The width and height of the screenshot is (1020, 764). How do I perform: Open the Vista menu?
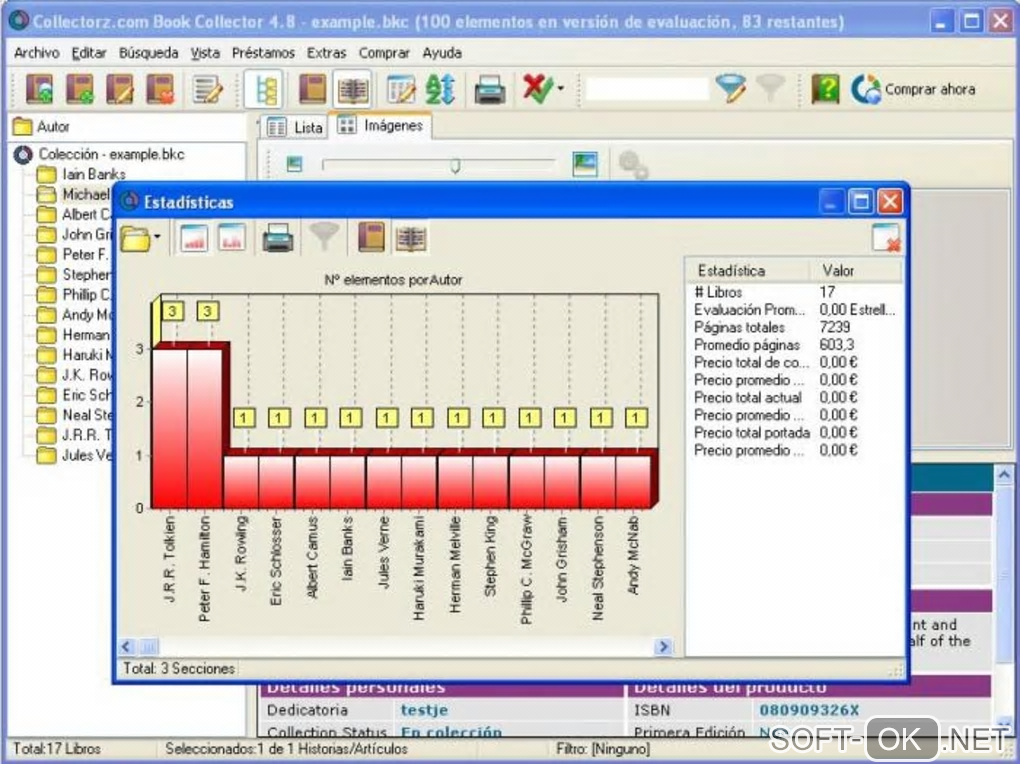(205, 53)
